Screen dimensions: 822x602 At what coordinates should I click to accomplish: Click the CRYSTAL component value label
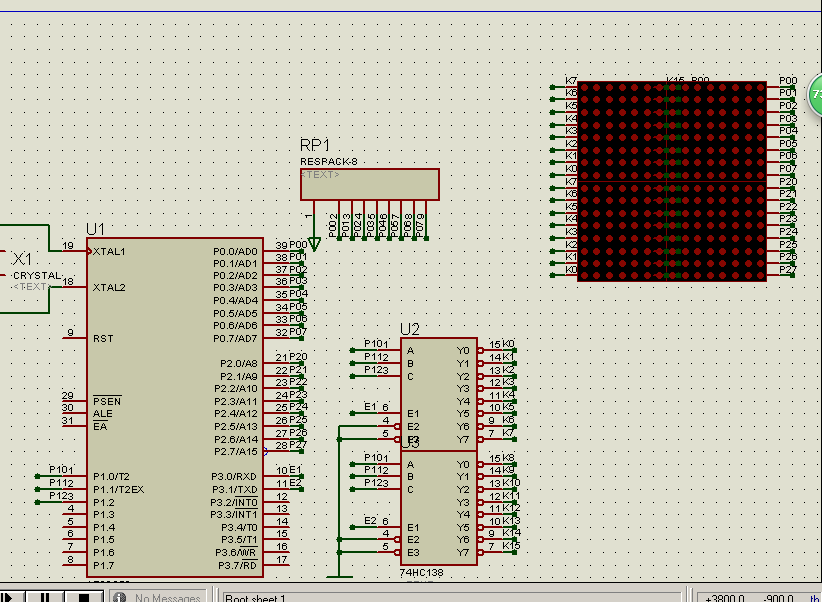click(x=37, y=275)
